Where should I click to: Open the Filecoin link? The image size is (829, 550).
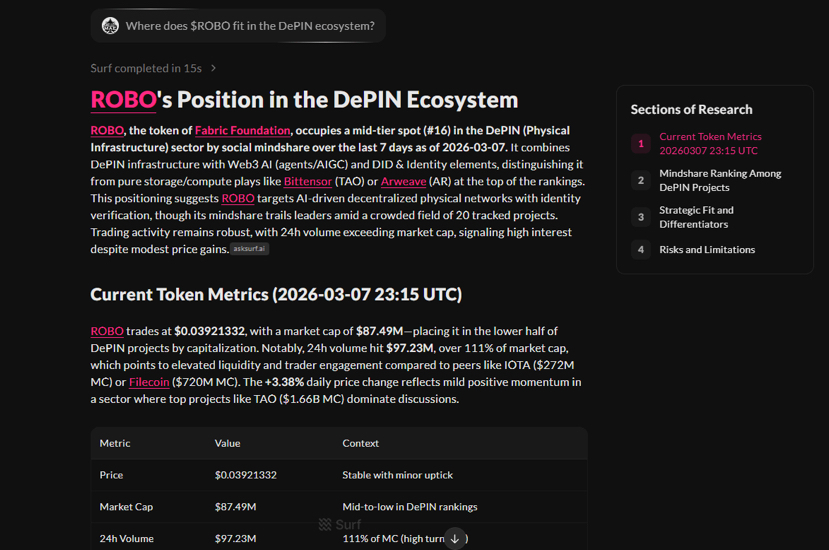pyautogui.click(x=149, y=382)
